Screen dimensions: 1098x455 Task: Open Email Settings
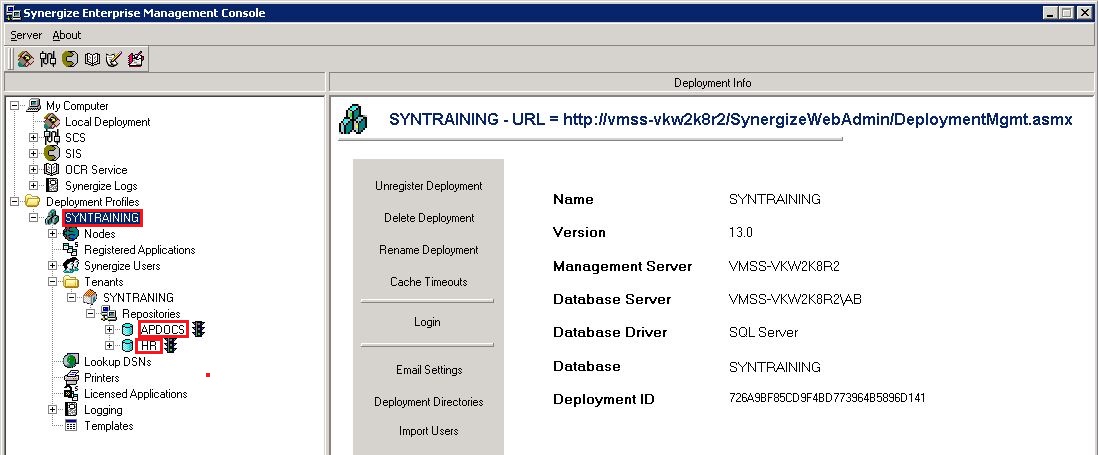click(x=429, y=370)
